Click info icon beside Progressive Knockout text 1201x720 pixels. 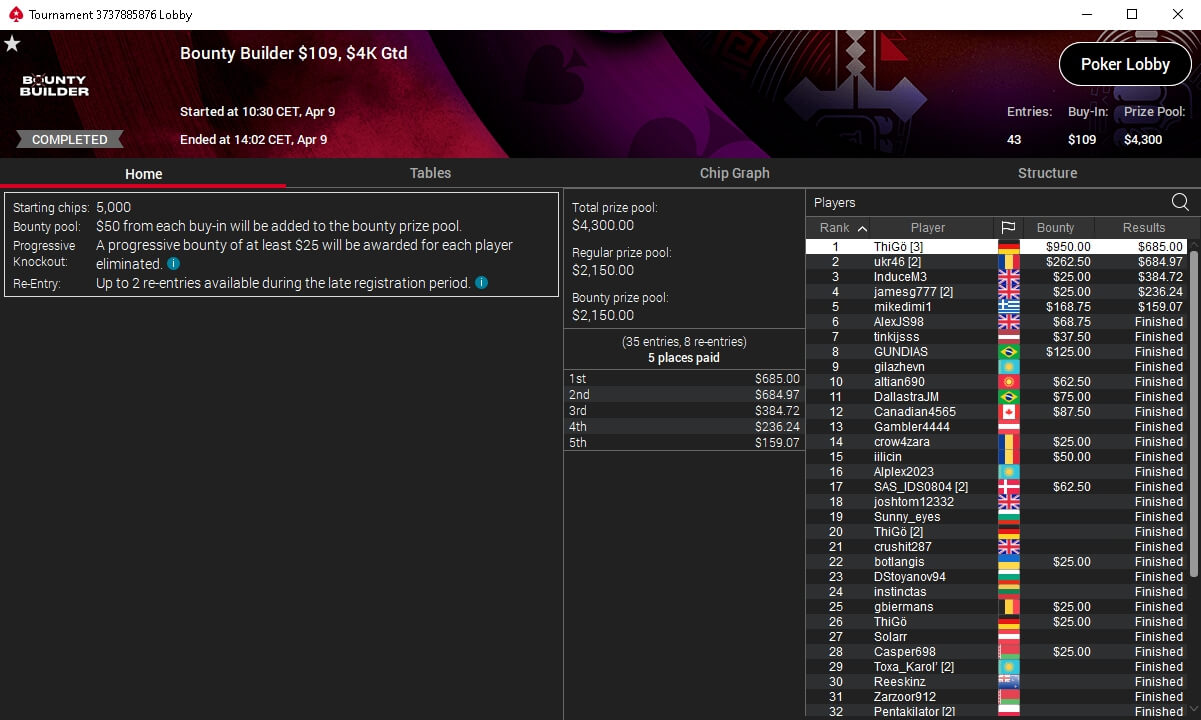(174, 264)
